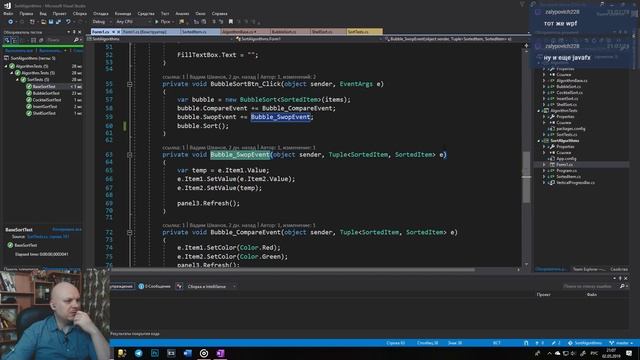
Task: Select VerticalProgressBar.cs in Solution Explorer
Action: (x=575, y=182)
